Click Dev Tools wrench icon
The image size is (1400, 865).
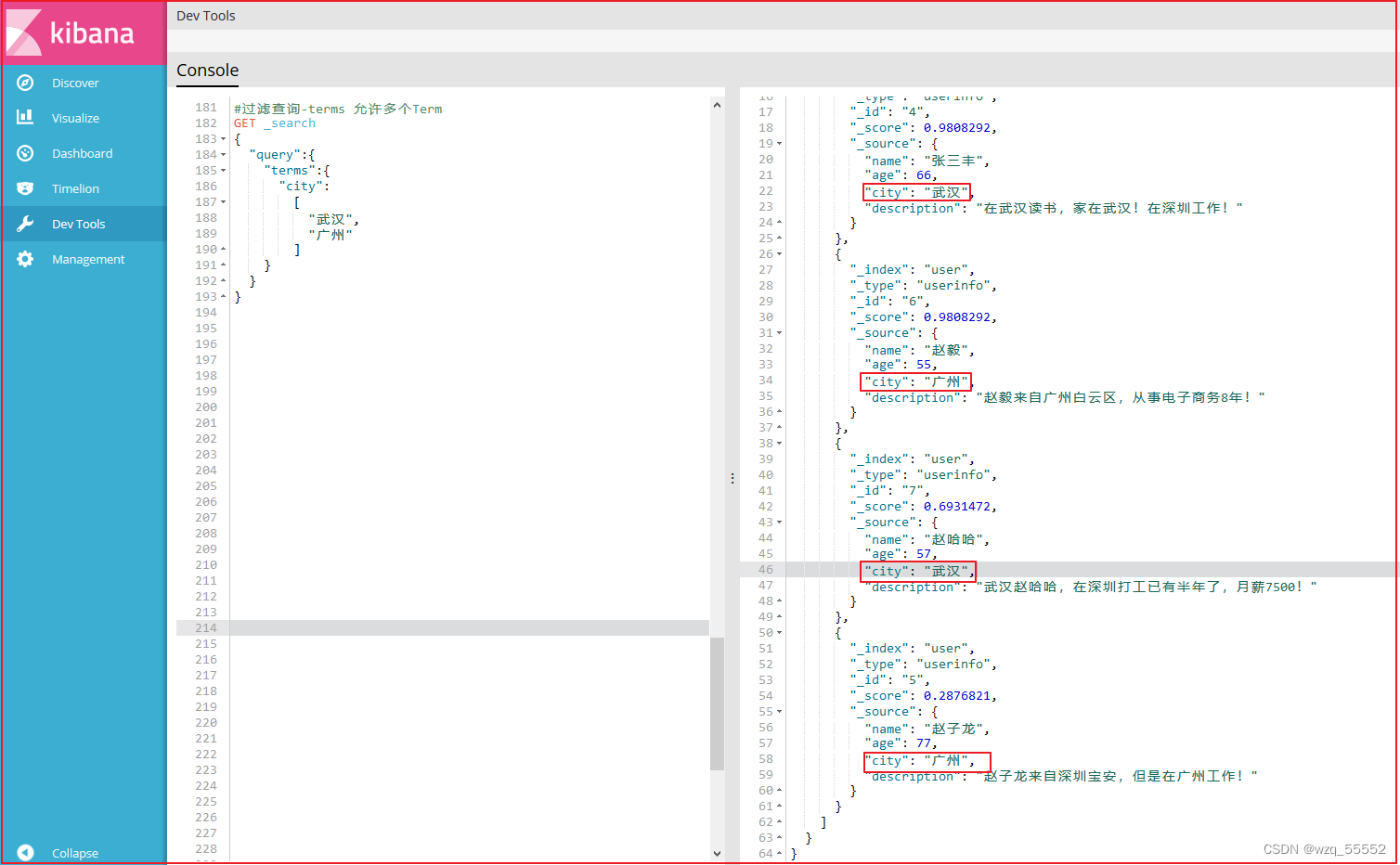[x=25, y=224]
